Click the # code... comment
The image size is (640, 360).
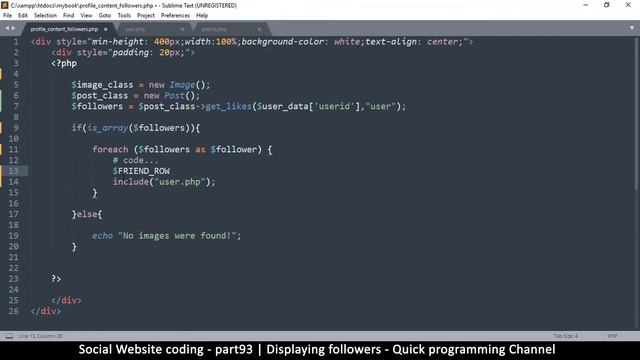point(136,160)
